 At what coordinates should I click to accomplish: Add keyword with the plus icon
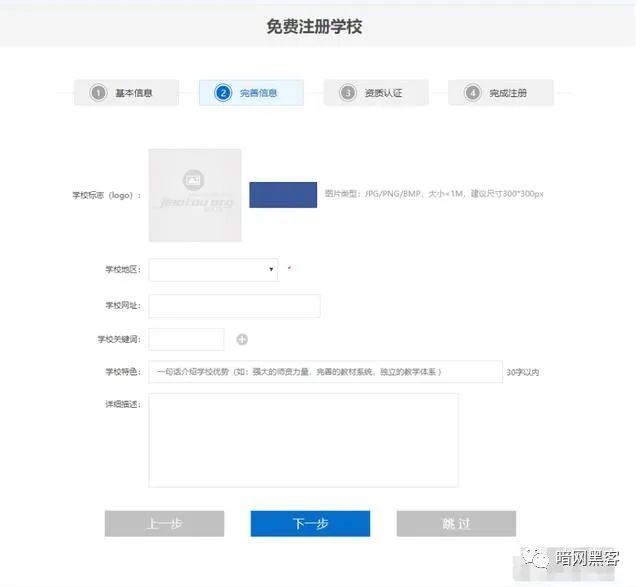click(x=242, y=340)
